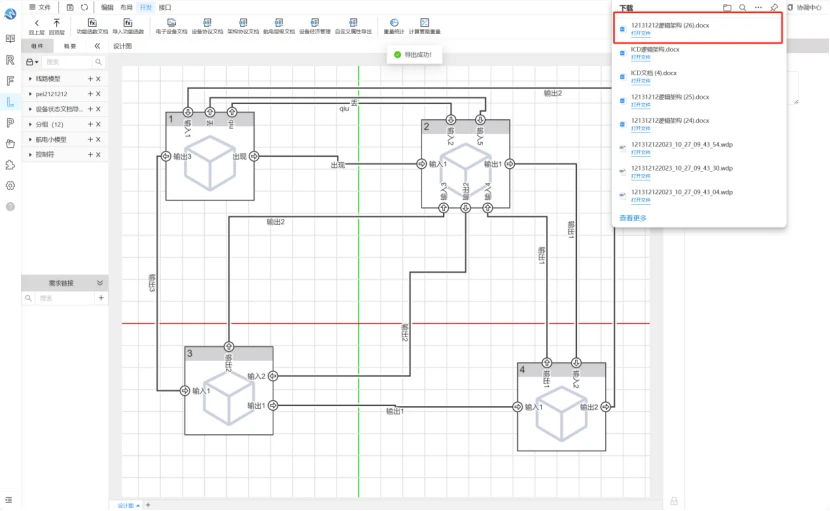
Task: Expand the 分组 (12) tree node
Action: click(x=30, y=124)
